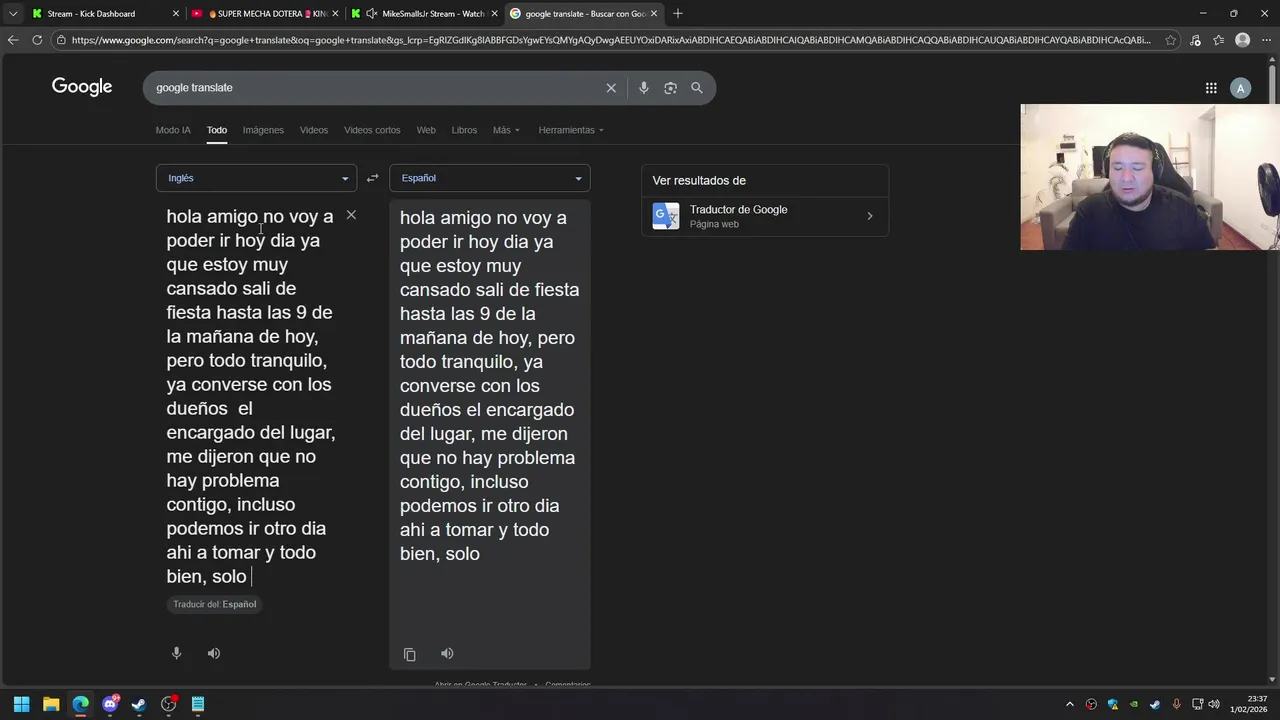1280x720 pixels.
Task: Switch to SUPER MECHA DOTERA tab
Action: pyautogui.click(x=264, y=14)
